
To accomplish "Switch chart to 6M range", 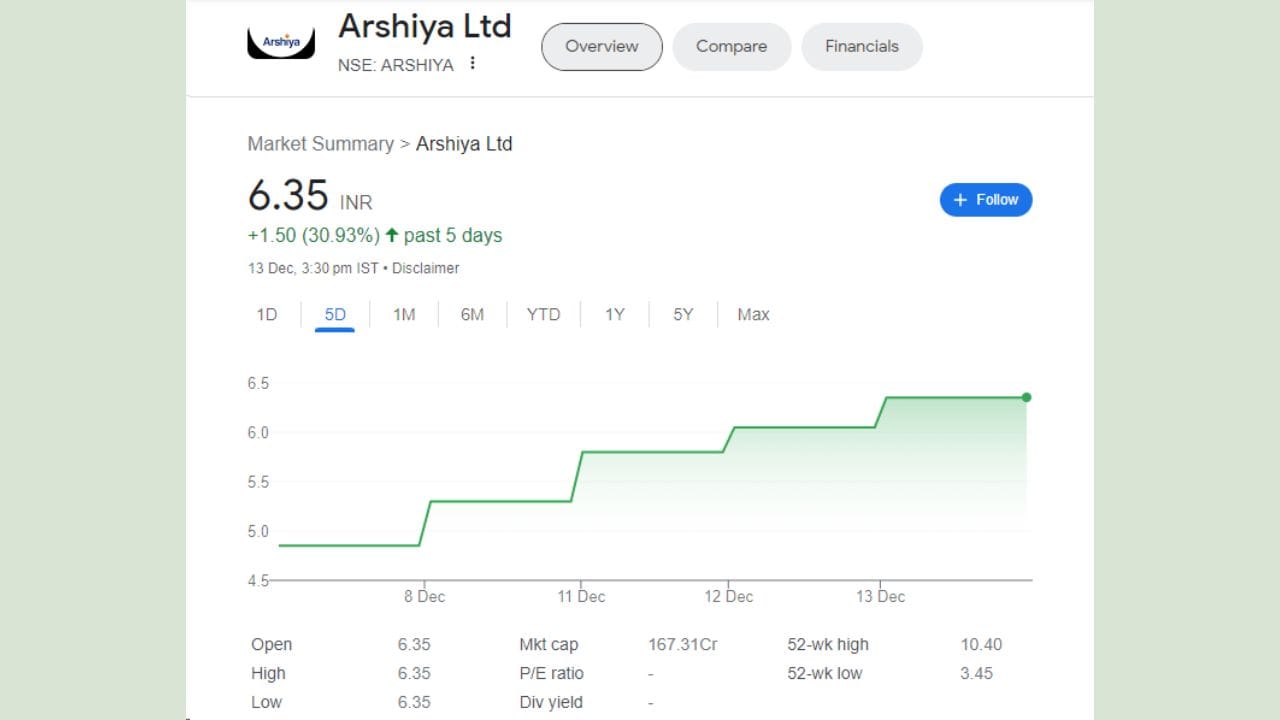I will pyautogui.click(x=472, y=315).
